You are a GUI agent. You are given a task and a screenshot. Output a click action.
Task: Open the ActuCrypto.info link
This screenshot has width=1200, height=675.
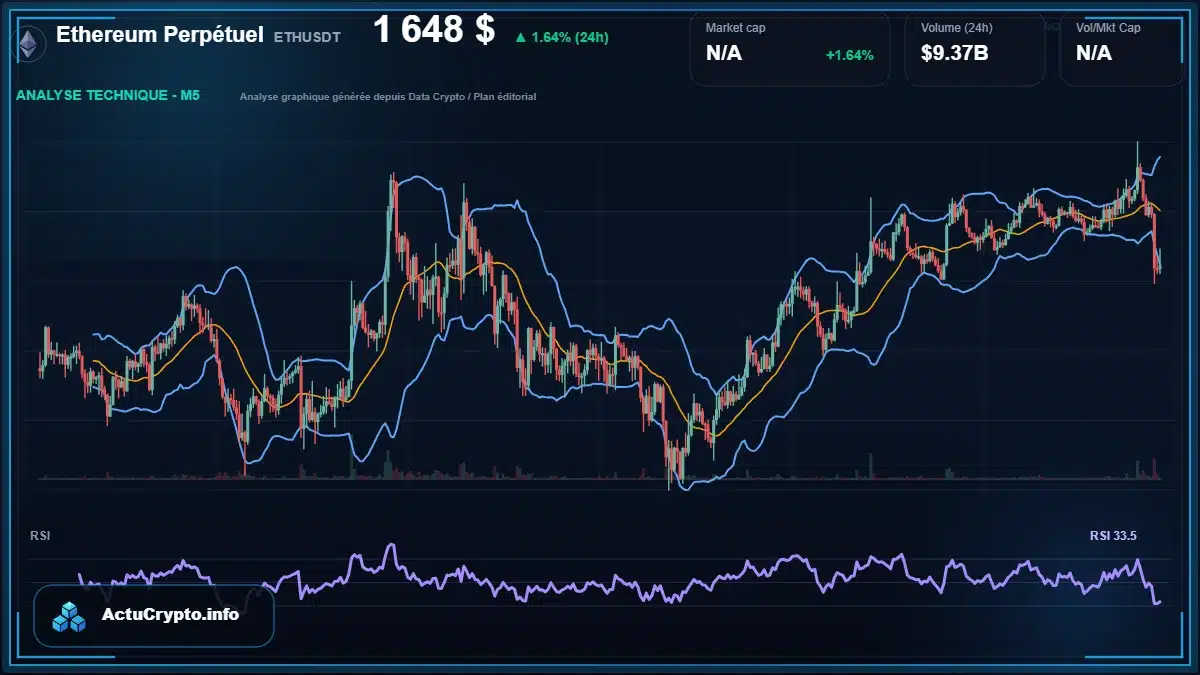pyautogui.click(x=154, y=616)
